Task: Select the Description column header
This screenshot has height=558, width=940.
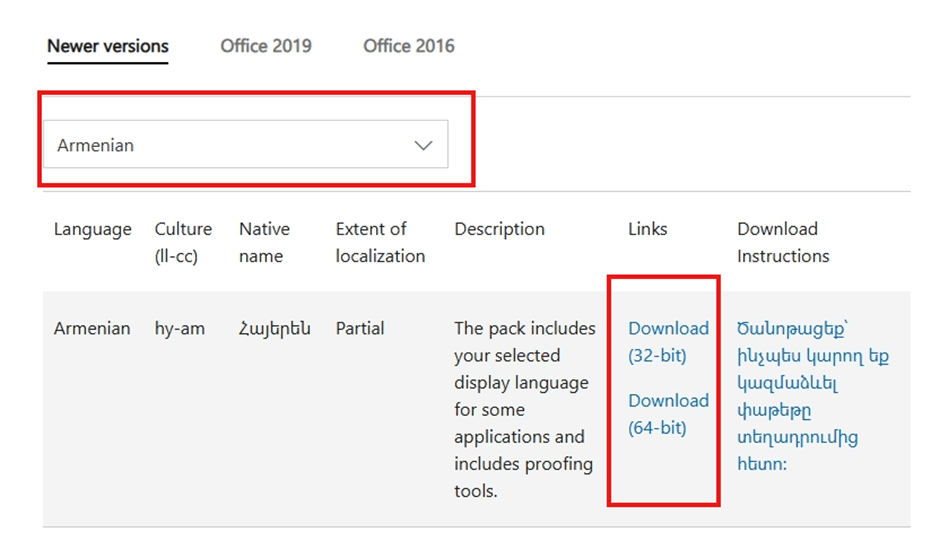Action: click(499, 229)
